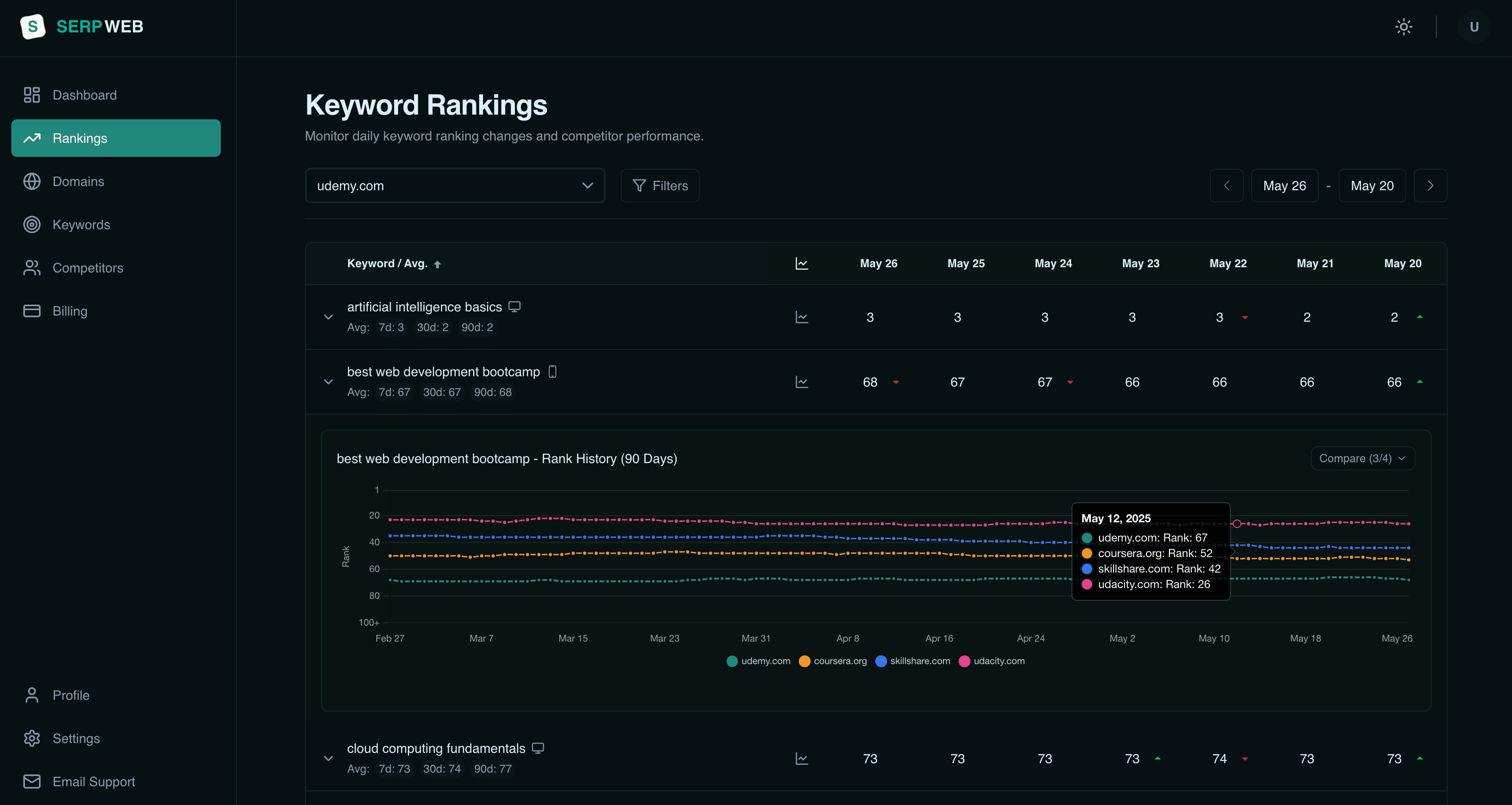Click the SERPWEB logo icon
Screen dimensions: 1512x805
click(x=32, y=26)
